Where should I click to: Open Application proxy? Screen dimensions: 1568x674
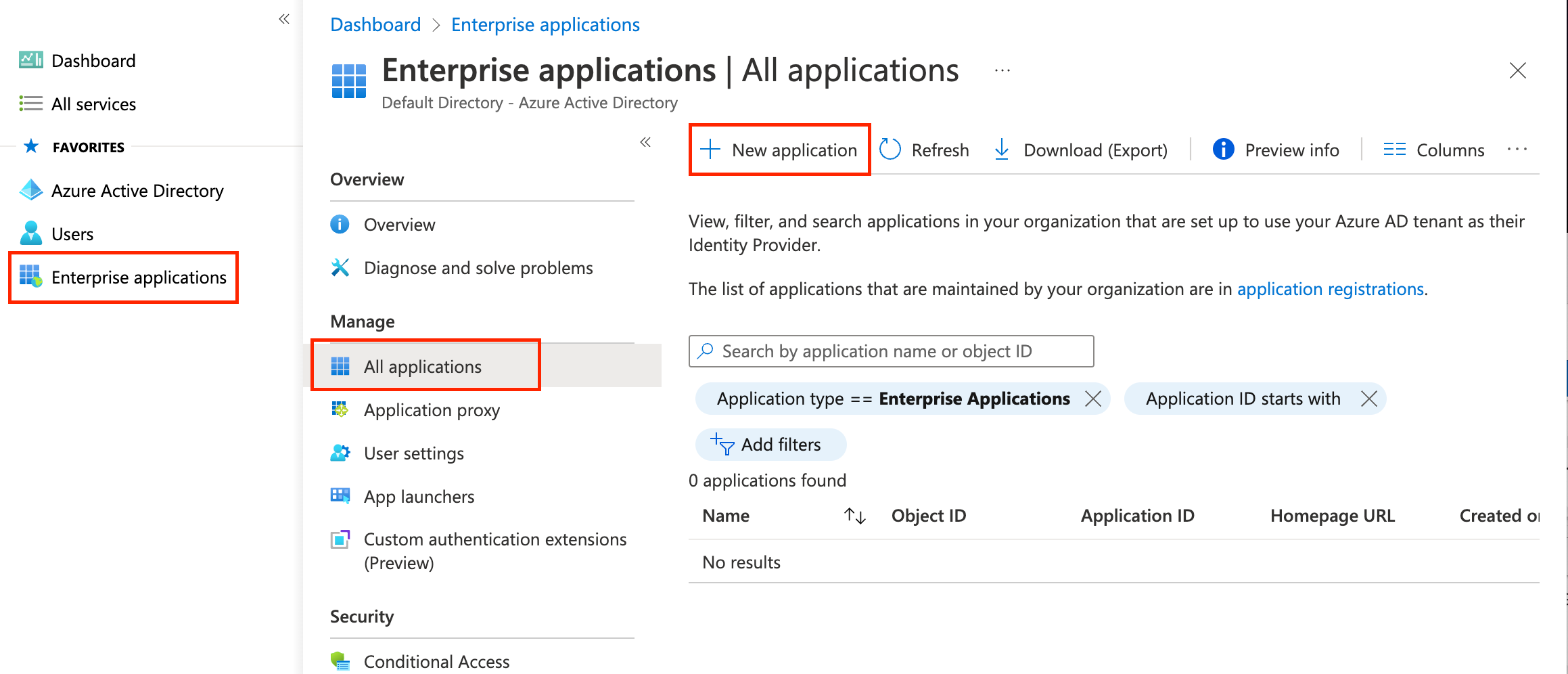(x=432, y=410)
